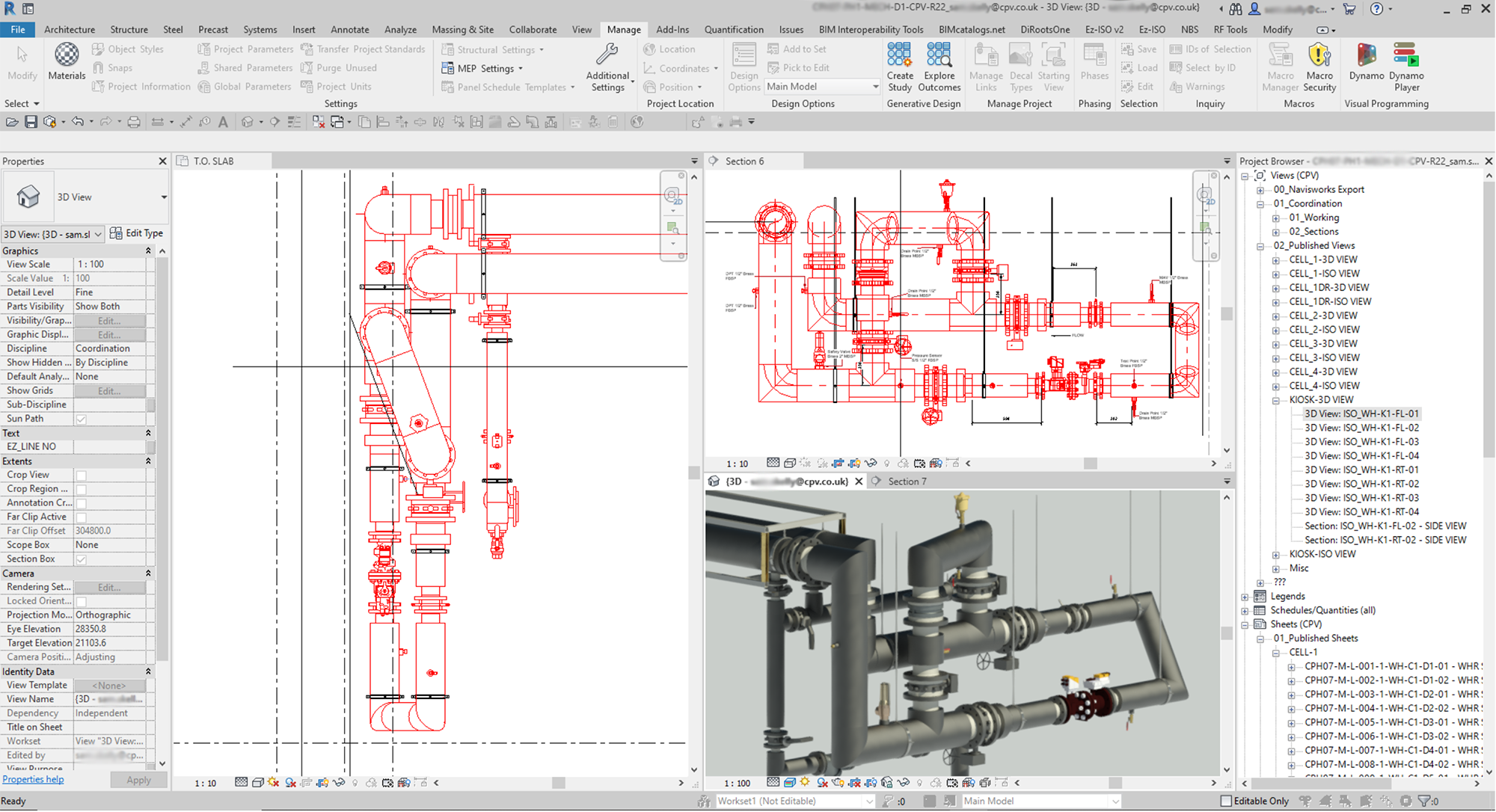Click help question mark icon in title bar
Viewport: 1496px width, 812px height.
[x=1376, y=9]
